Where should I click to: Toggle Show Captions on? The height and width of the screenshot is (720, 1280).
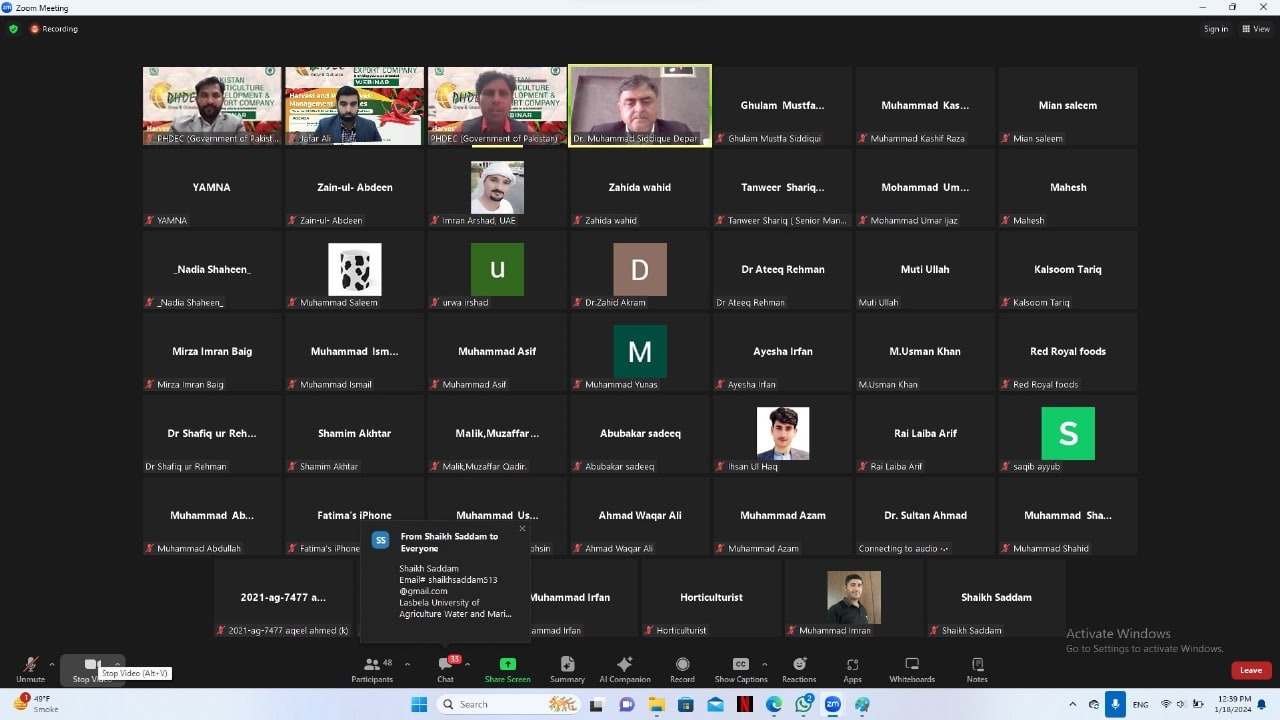[740, 669]
